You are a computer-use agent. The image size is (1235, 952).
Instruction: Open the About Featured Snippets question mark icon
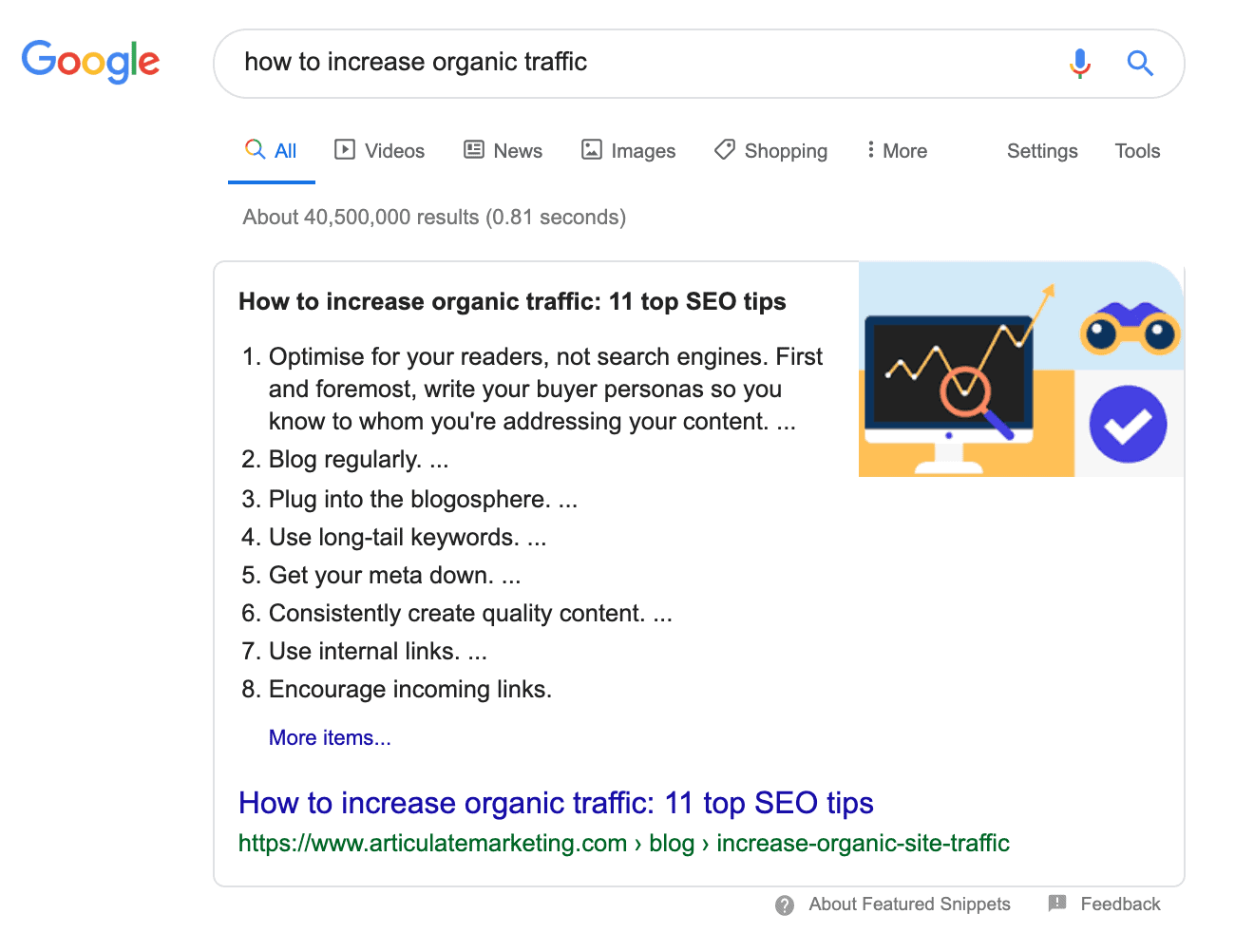click(x=784, y=904)
